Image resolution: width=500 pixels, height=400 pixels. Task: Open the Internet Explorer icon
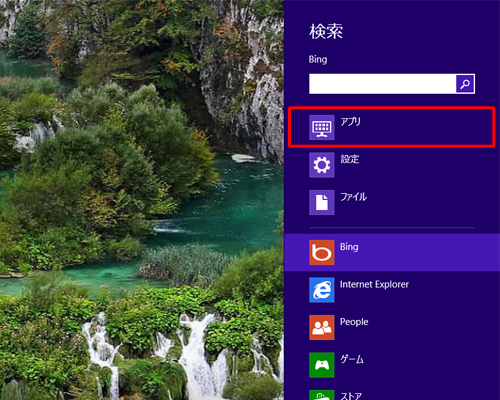[322, 290]
